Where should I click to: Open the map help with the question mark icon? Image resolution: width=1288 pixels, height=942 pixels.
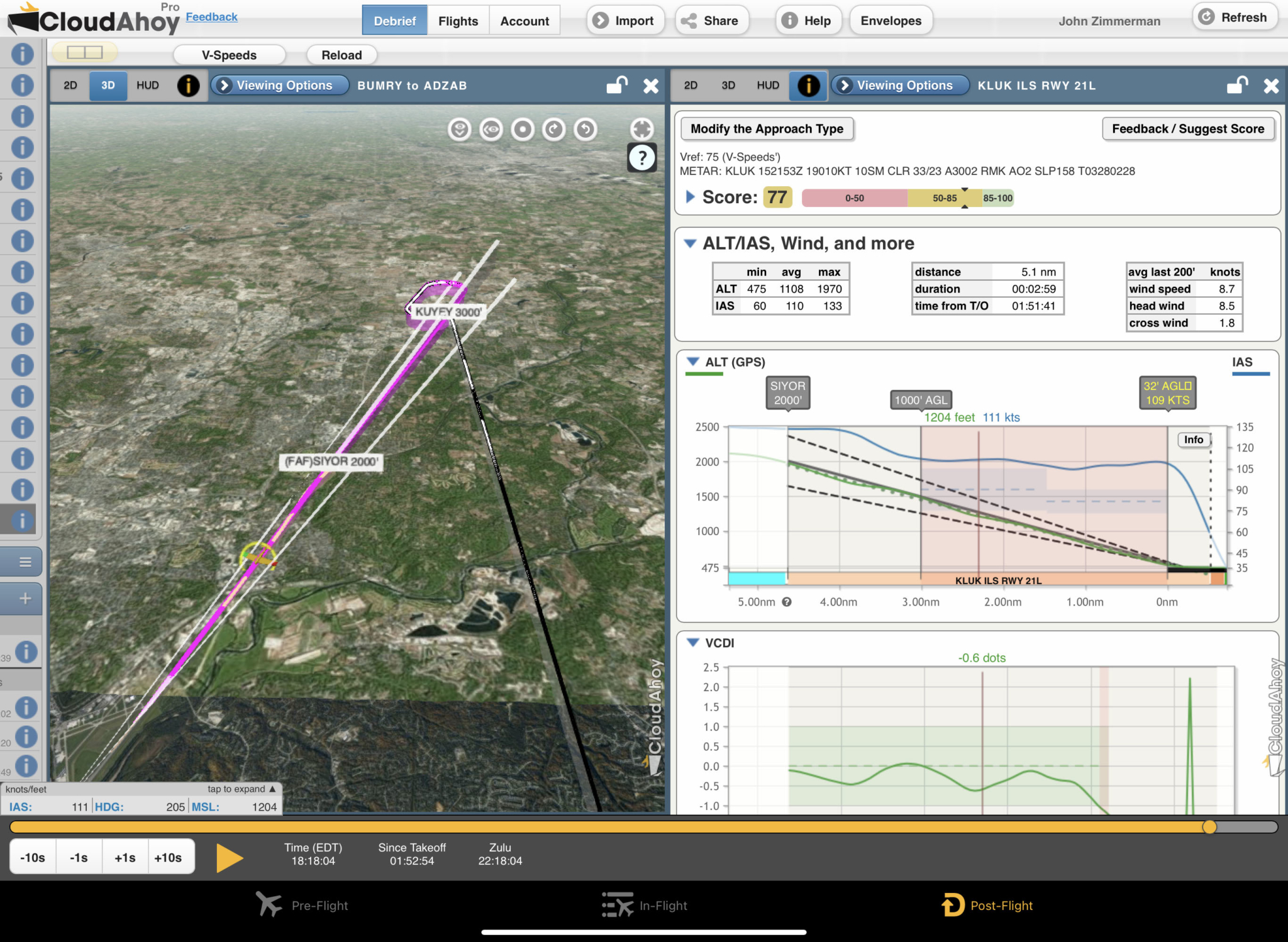point(642,158)
